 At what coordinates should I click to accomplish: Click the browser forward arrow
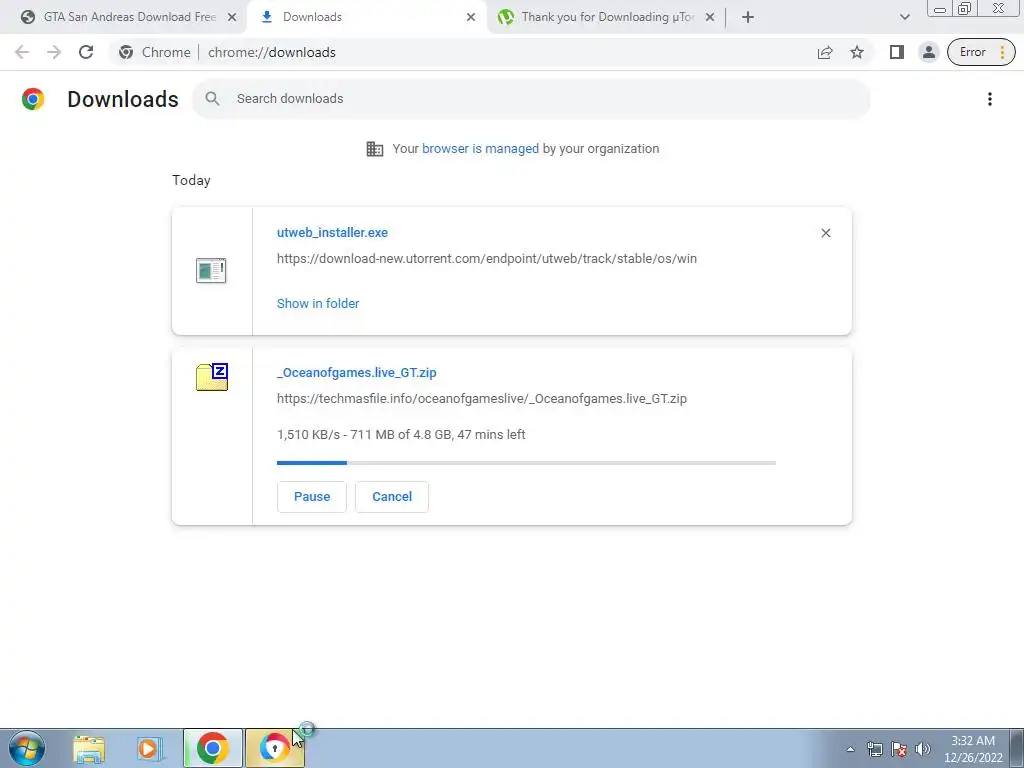(x=54, y=52)
